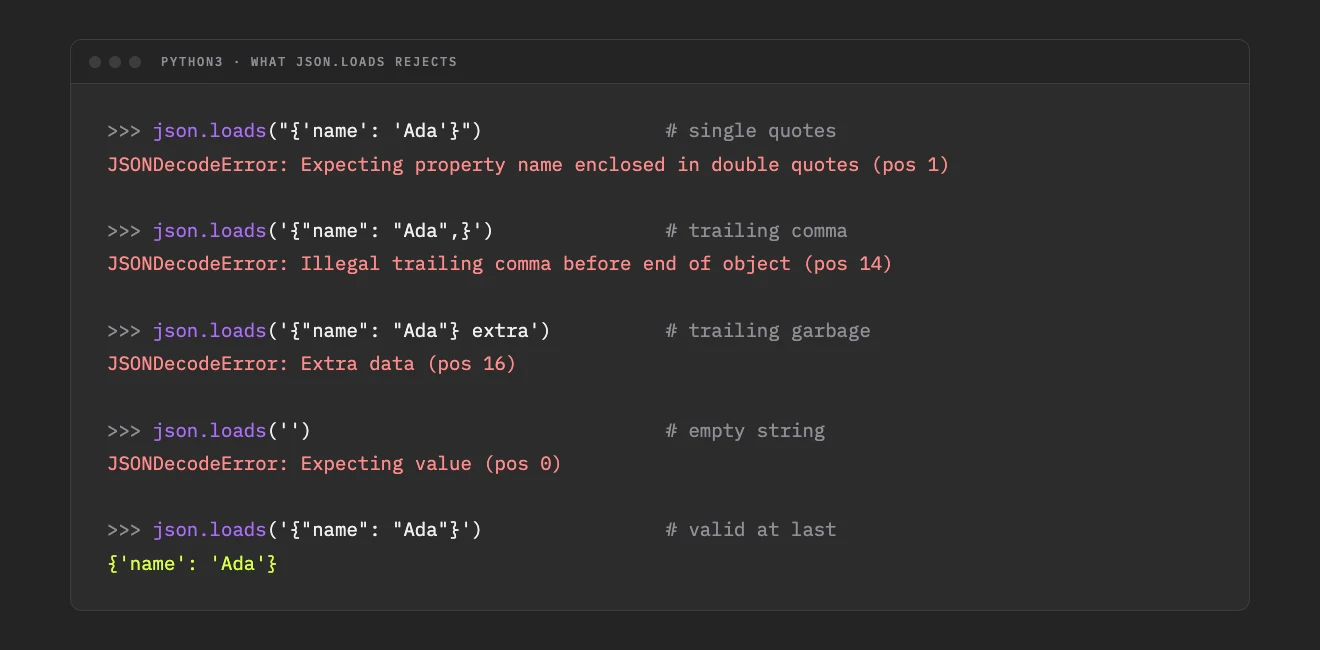The image size is (1320, 650).
Task: Click the json.loads("{'name': 'Ada'}") command line
Action: [295, 131]
